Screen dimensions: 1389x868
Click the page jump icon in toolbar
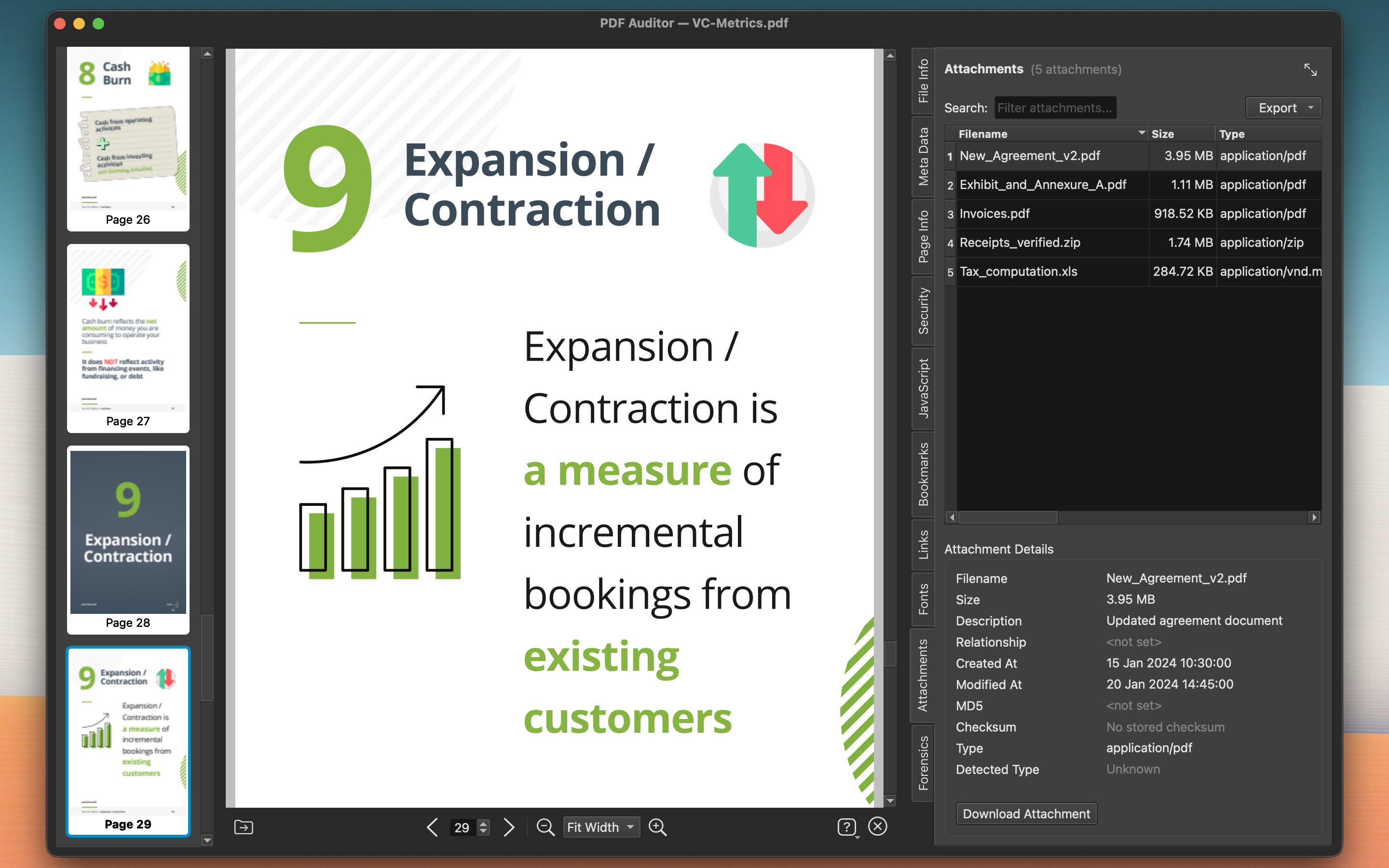(x=244, y=827)
